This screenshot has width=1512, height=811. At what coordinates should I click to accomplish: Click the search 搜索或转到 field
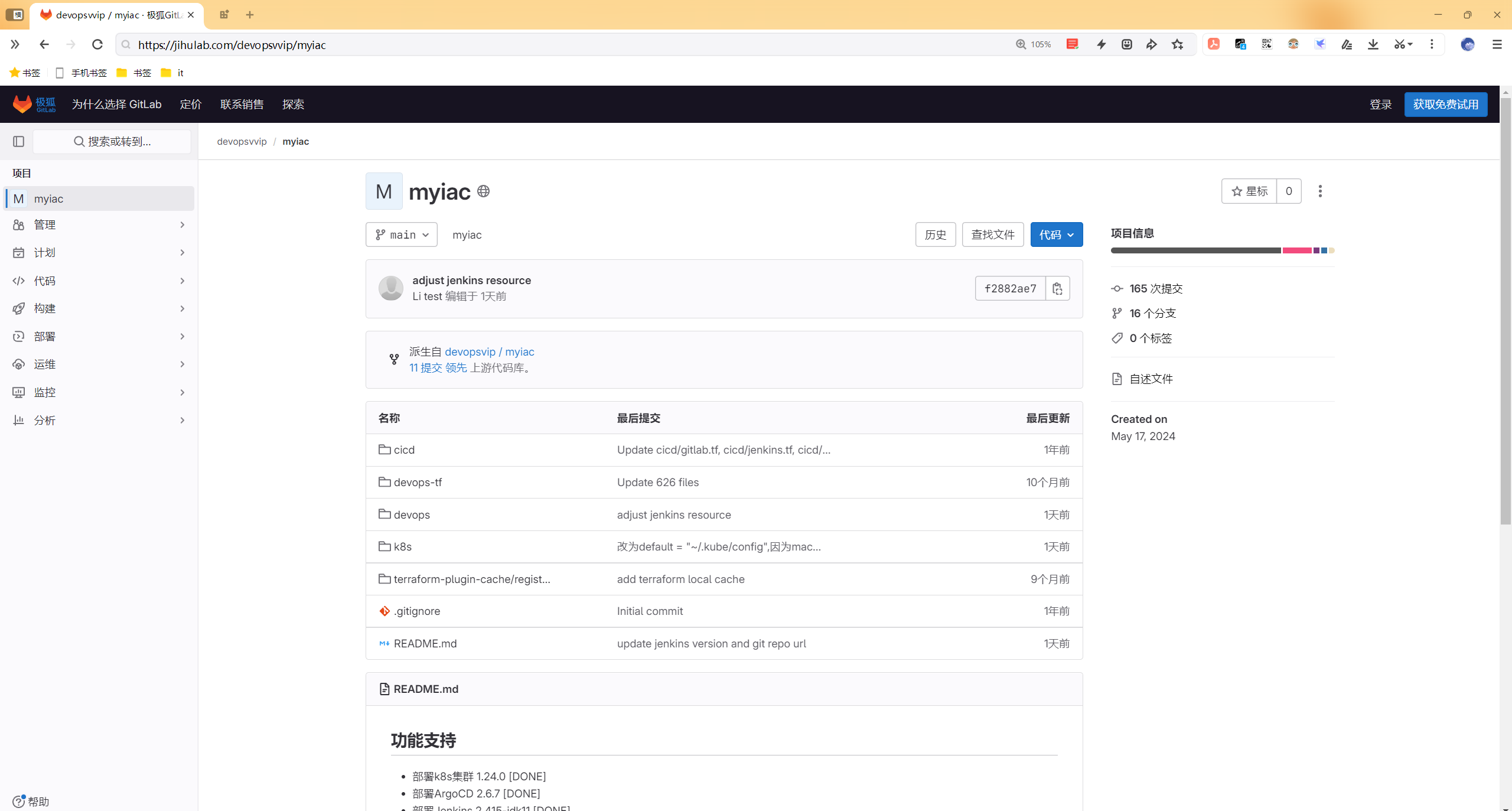click(112, 141)
